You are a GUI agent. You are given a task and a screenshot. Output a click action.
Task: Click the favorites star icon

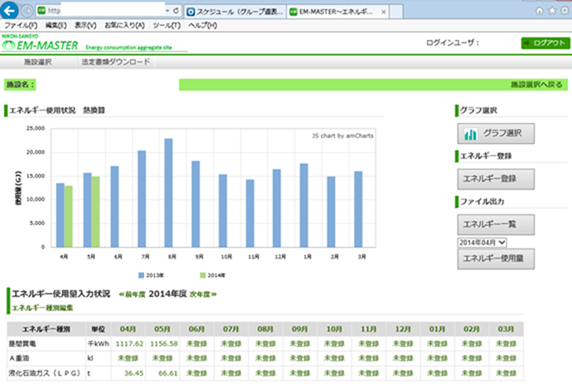point(552,11)
